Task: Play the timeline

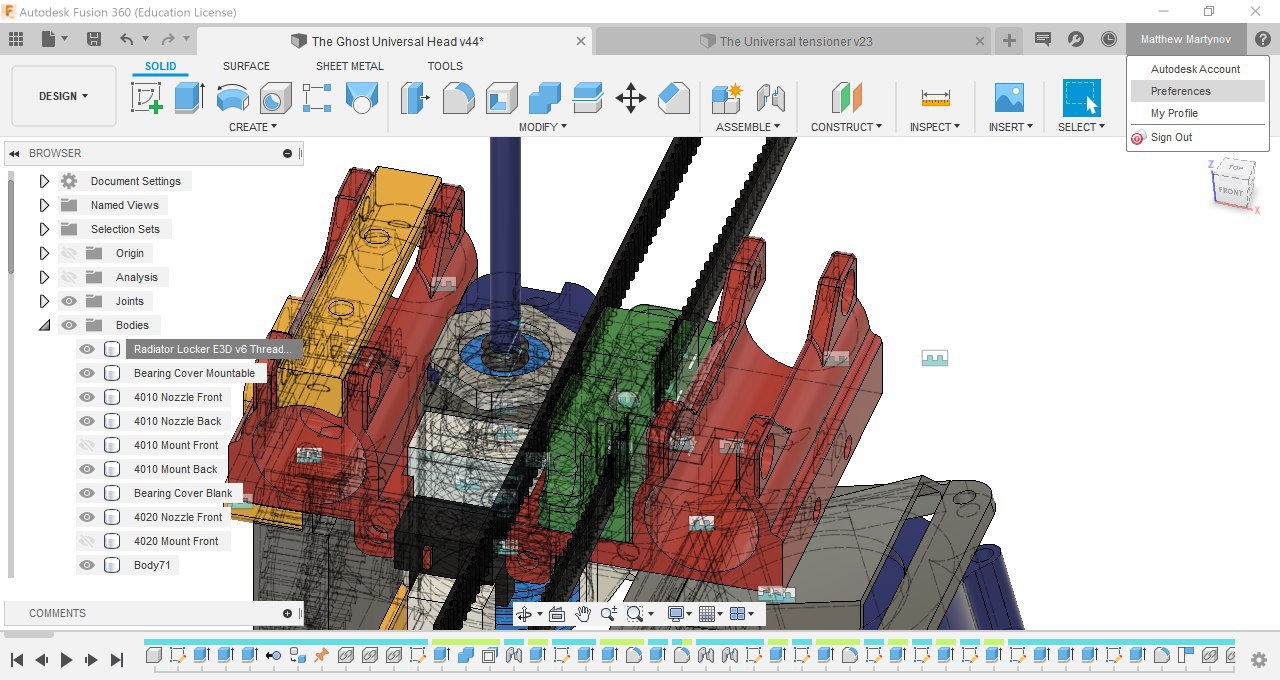Action: coord(67,660)
